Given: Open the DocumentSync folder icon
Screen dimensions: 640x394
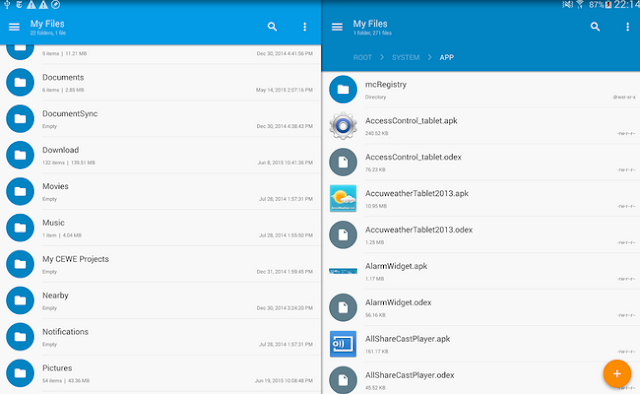Looking at the screenshot, I should 20,119.
